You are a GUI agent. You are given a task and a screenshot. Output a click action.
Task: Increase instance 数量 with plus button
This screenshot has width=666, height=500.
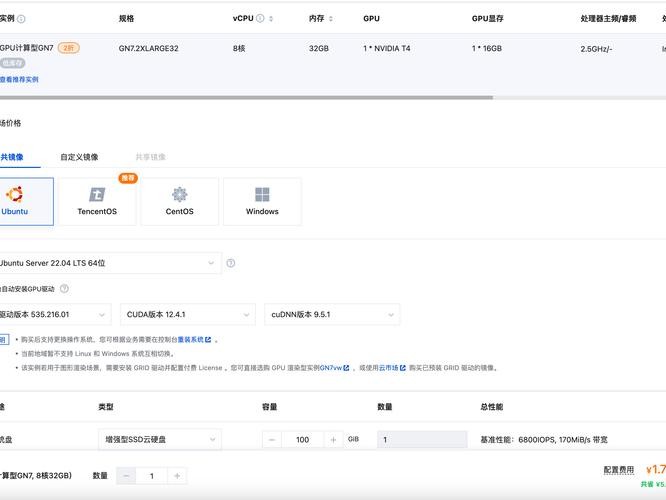coord(177,476)
